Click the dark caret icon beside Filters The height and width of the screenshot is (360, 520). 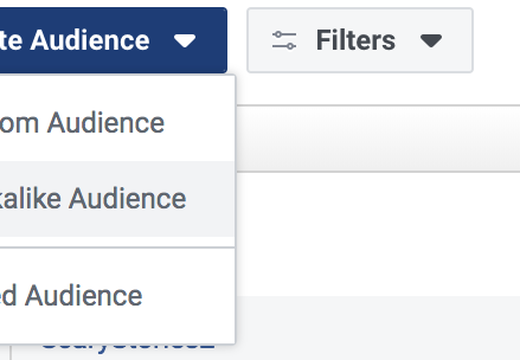(431, 41)
